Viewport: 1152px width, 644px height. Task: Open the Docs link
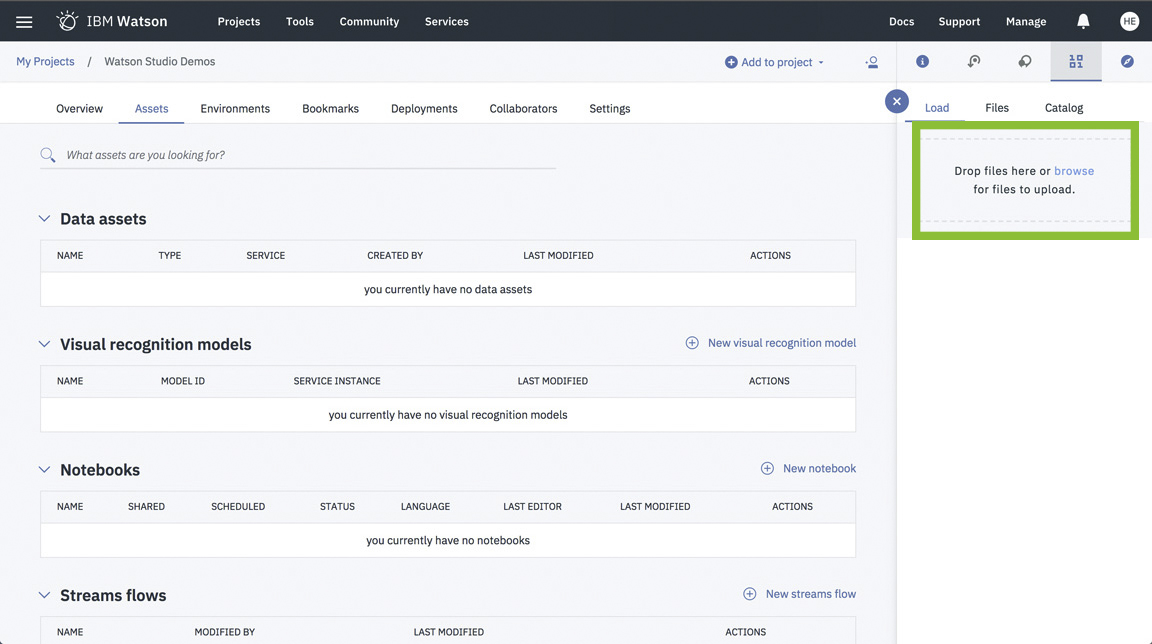[x=901, y=21]
